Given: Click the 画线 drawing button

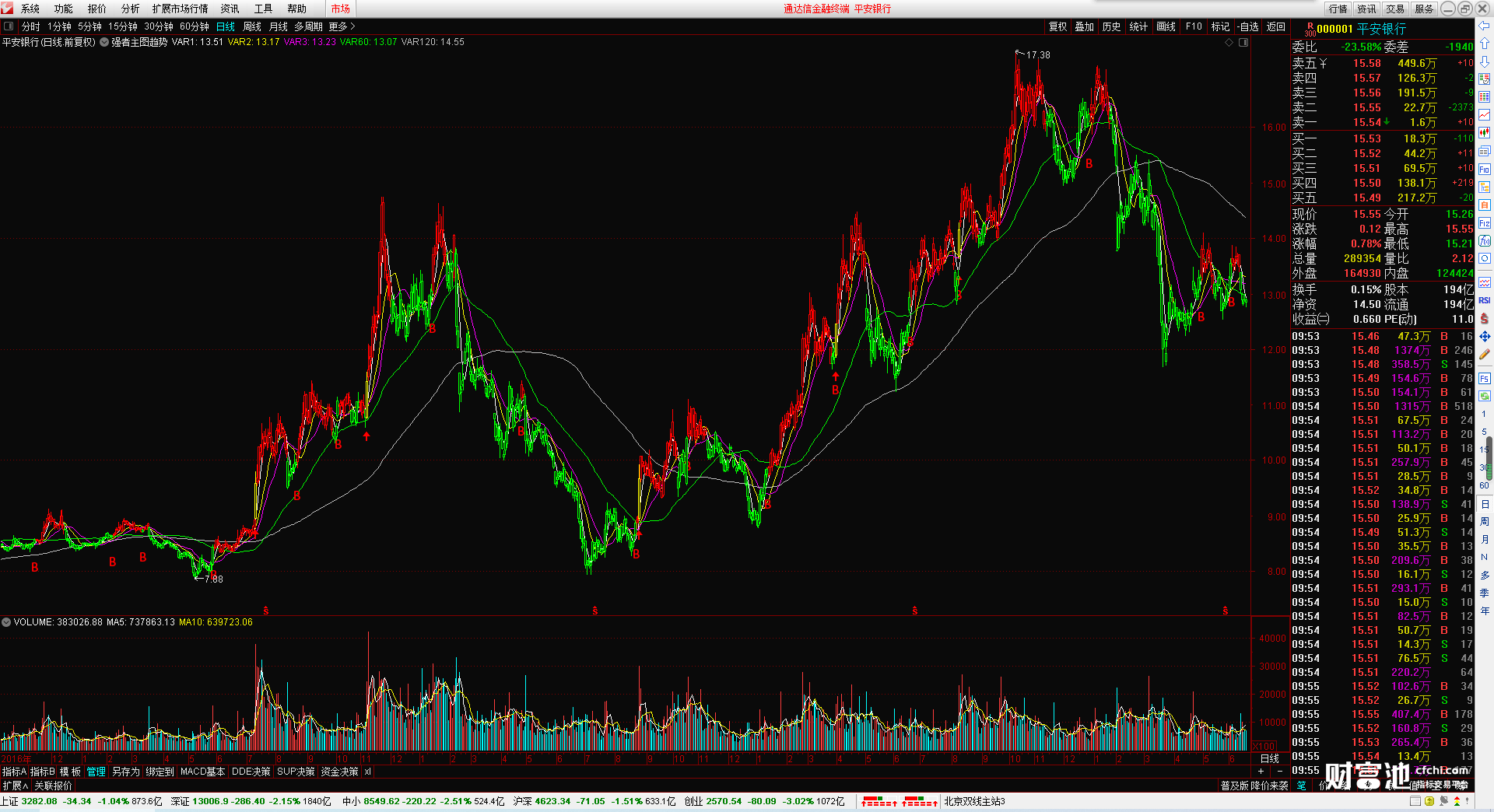Looking at the screenshot, I should coord(1166,26).
